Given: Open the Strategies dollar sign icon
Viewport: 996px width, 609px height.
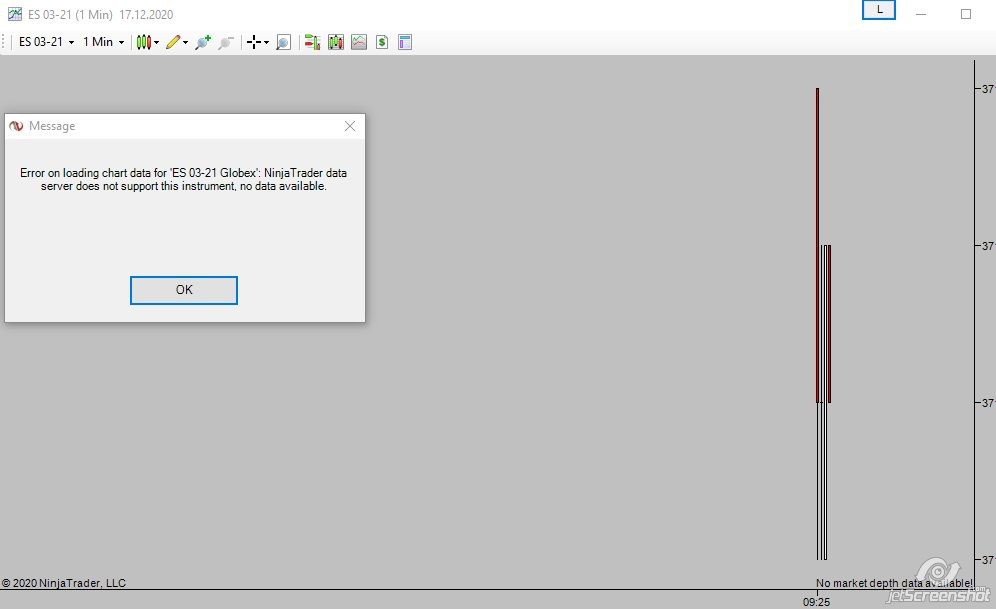Looking at the screenshot, I should (x=382, y=43).
